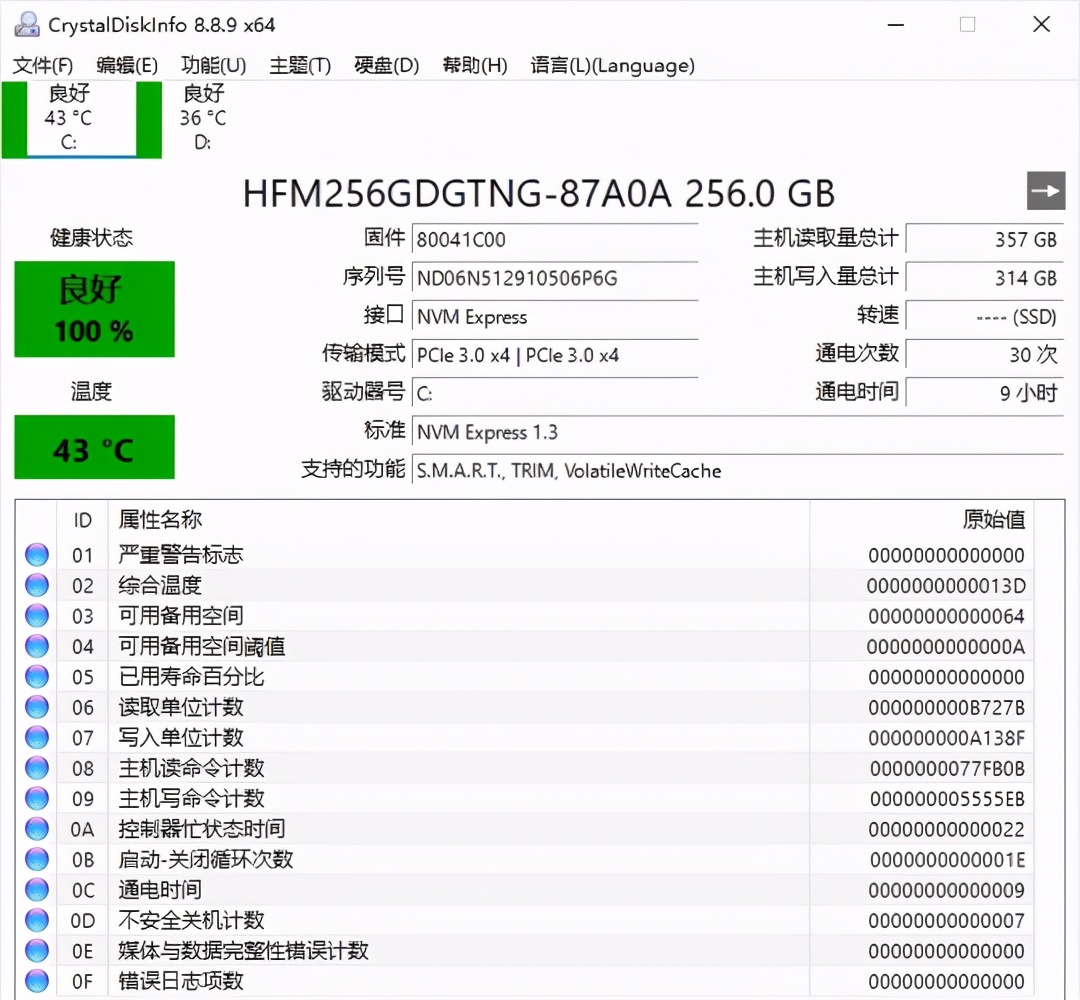The image size is (1080, 1000).
Task: Click the CrystalDiskInfo title bar icon
Action: click(25, 23)
